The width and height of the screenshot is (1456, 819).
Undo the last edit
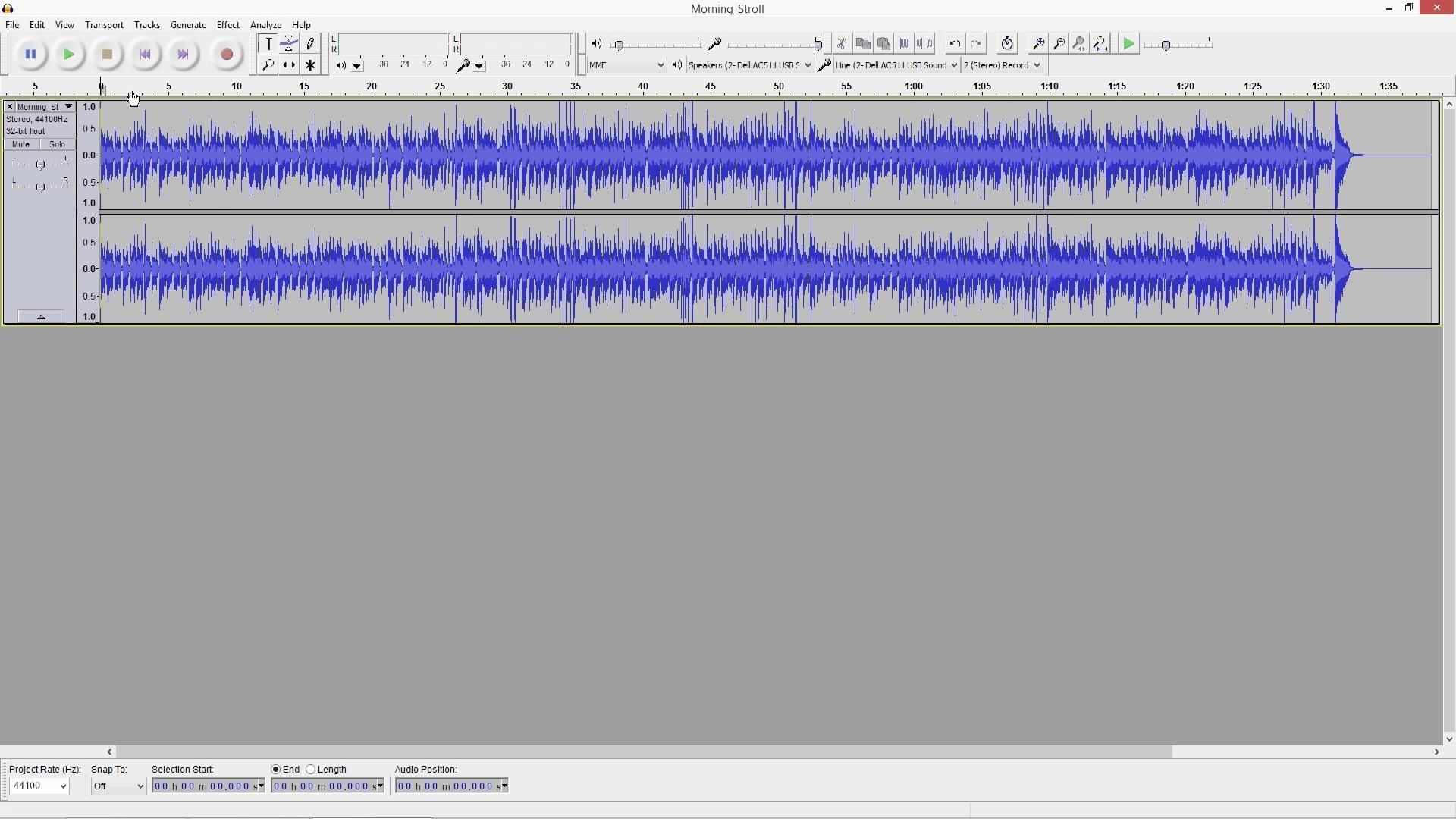pyautogui.click(x=953, y=43)
